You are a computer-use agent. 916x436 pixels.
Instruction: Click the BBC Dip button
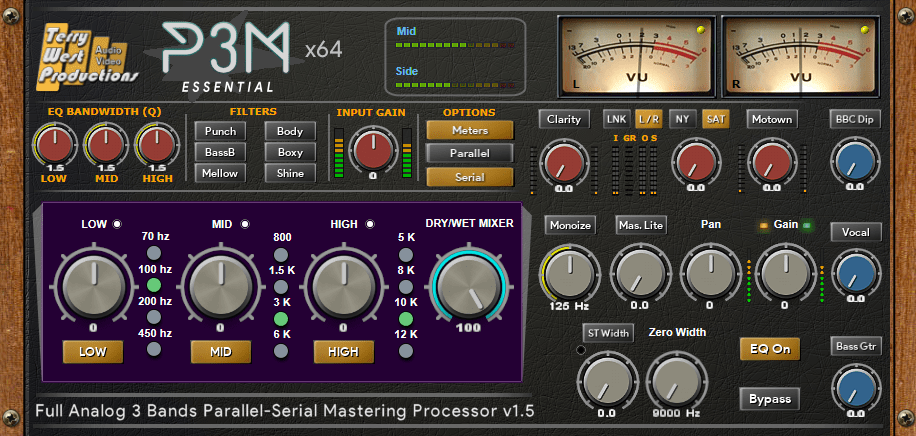pyautogui.click(x=855, y=119)
